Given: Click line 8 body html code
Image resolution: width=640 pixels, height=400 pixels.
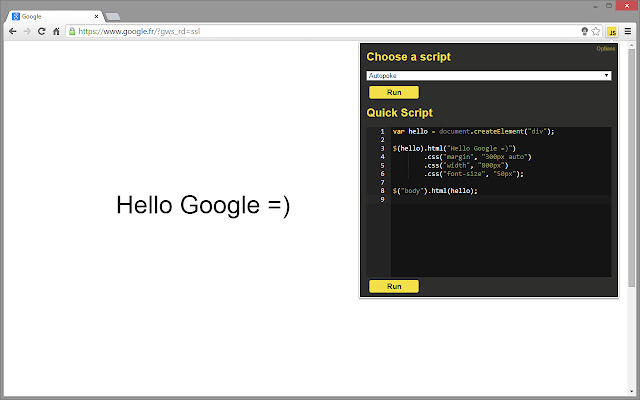Looking at the screenshot, I should click(435, 191).
